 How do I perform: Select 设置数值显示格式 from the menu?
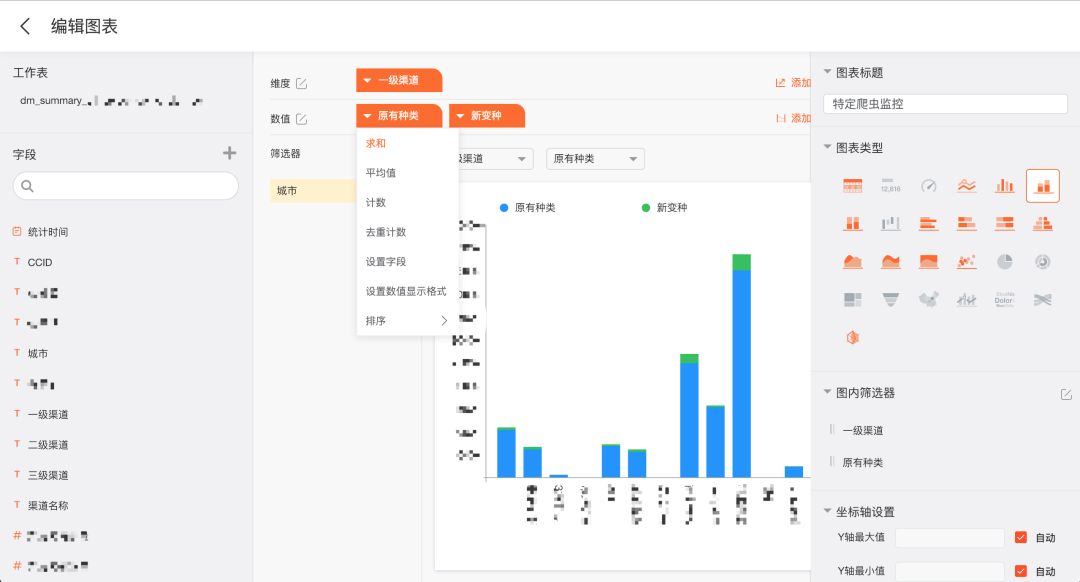point(407,291)
